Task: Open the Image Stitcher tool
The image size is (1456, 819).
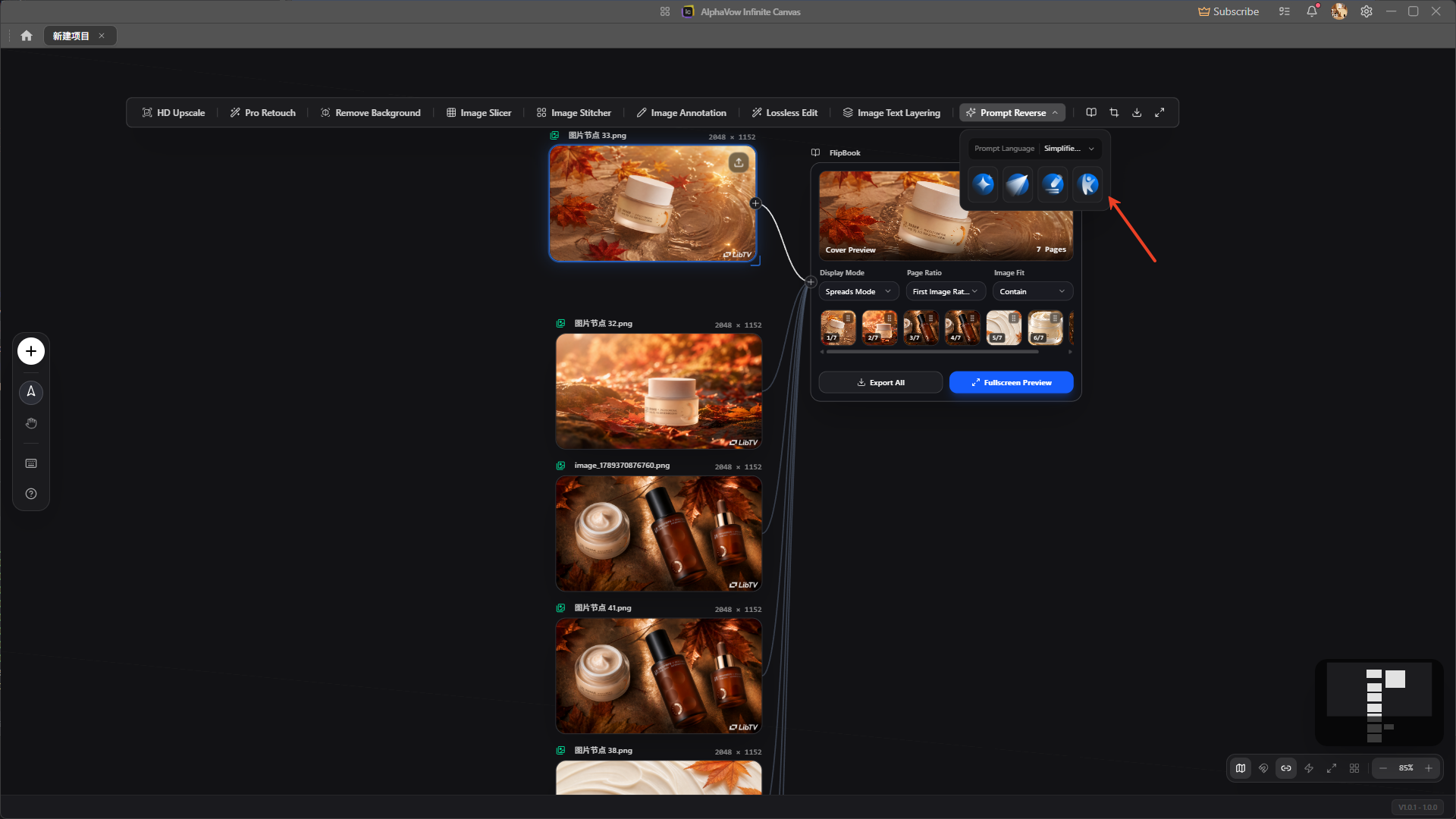Action: (573, 112)
